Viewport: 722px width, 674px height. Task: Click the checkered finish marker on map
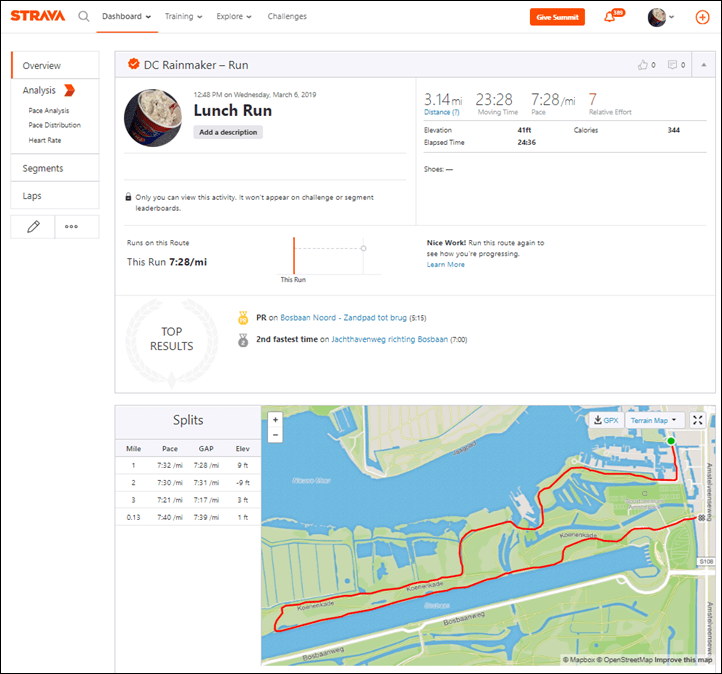tap(701, 517)
